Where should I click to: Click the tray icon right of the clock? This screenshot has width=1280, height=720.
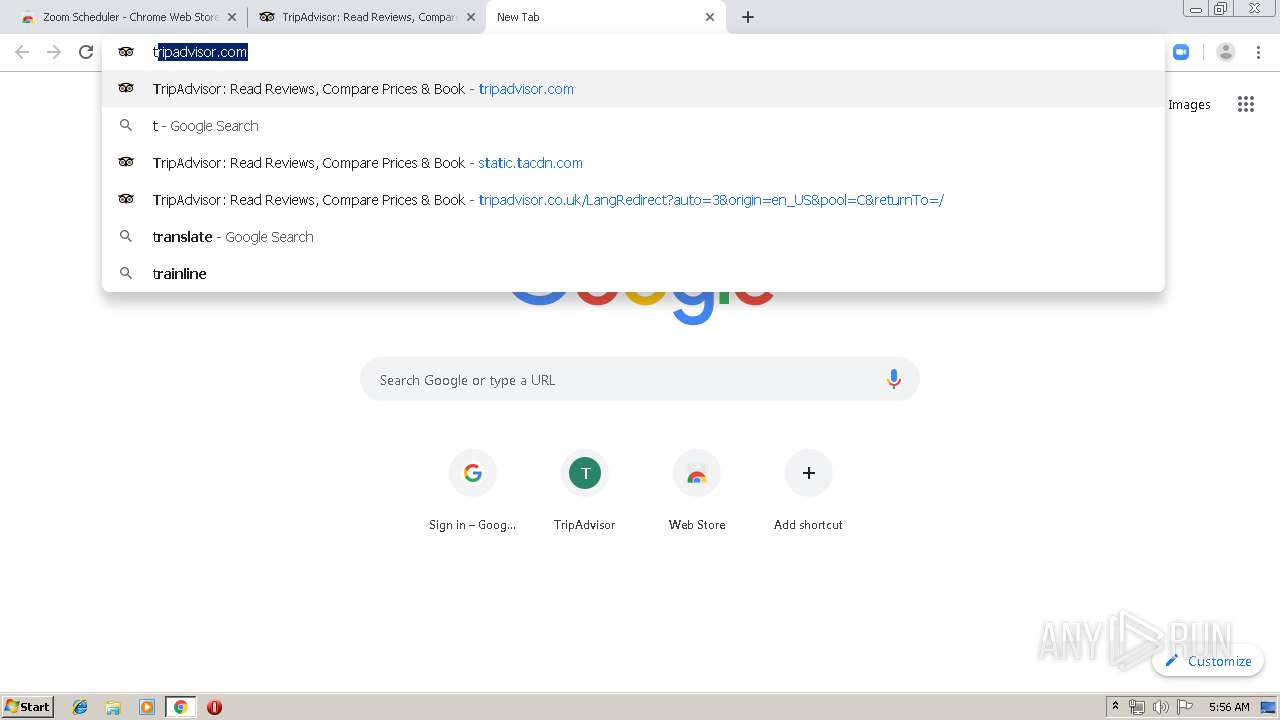(1268, 707)
